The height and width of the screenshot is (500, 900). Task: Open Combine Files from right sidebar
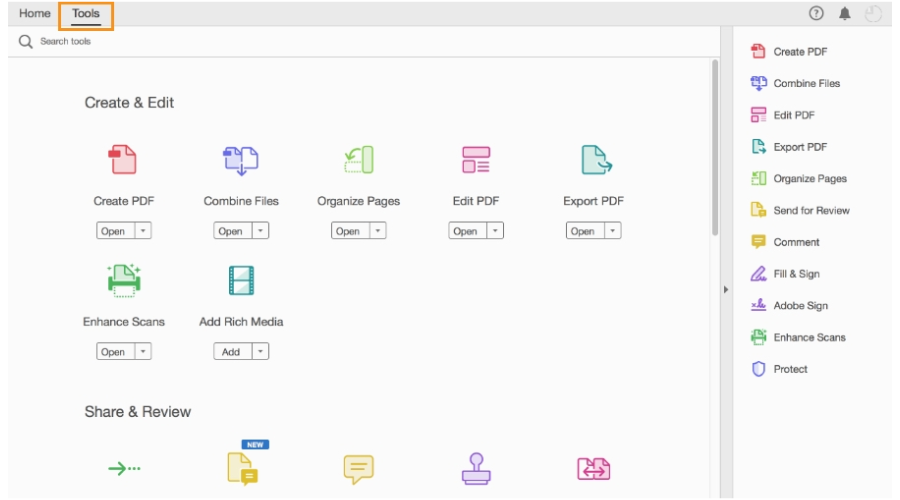pyautogui.click(x=796, y=83)
